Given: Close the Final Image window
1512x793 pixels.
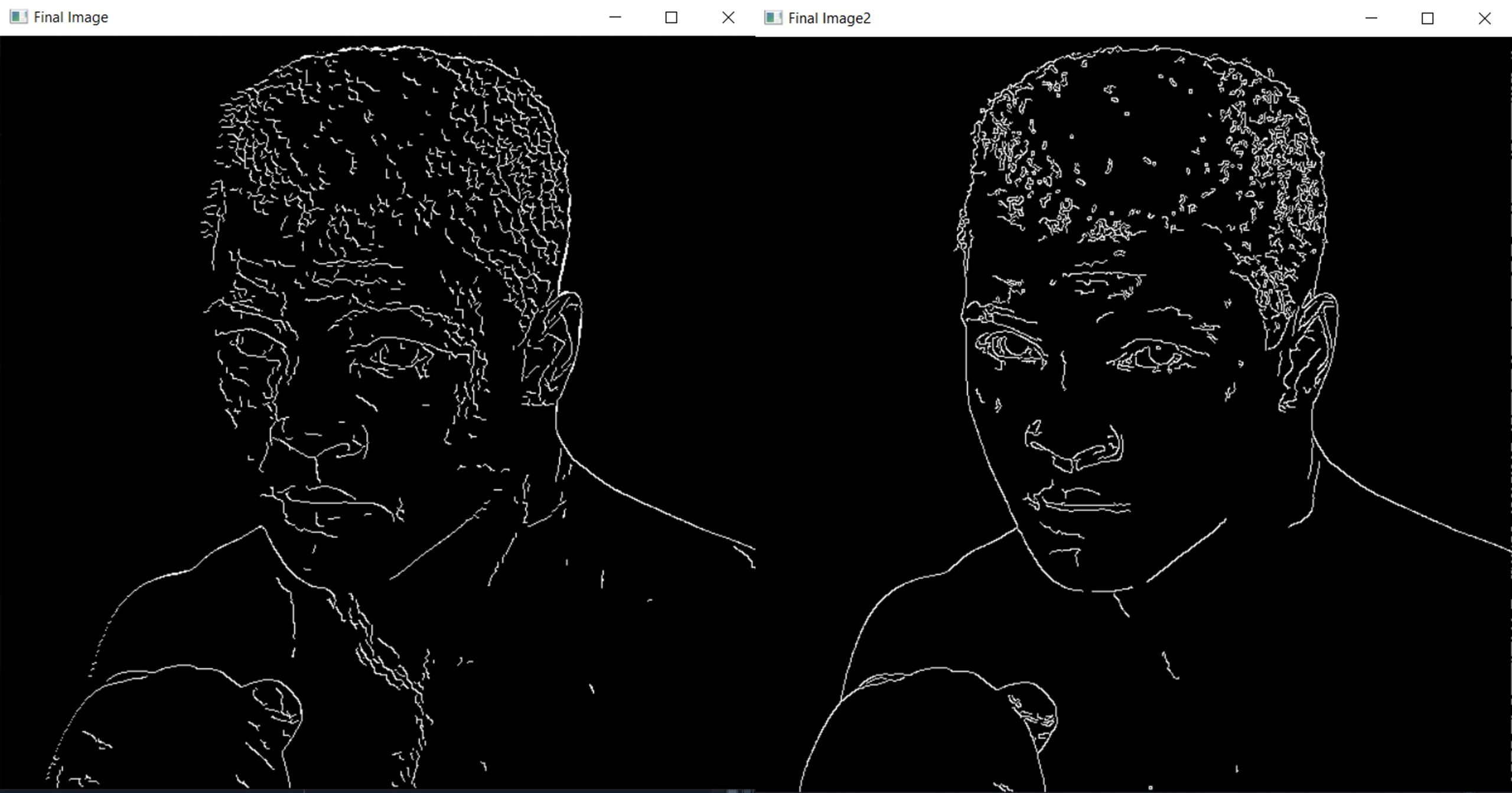Looking at the screenshot, I should pyautogui.click(x=728, y=17).
